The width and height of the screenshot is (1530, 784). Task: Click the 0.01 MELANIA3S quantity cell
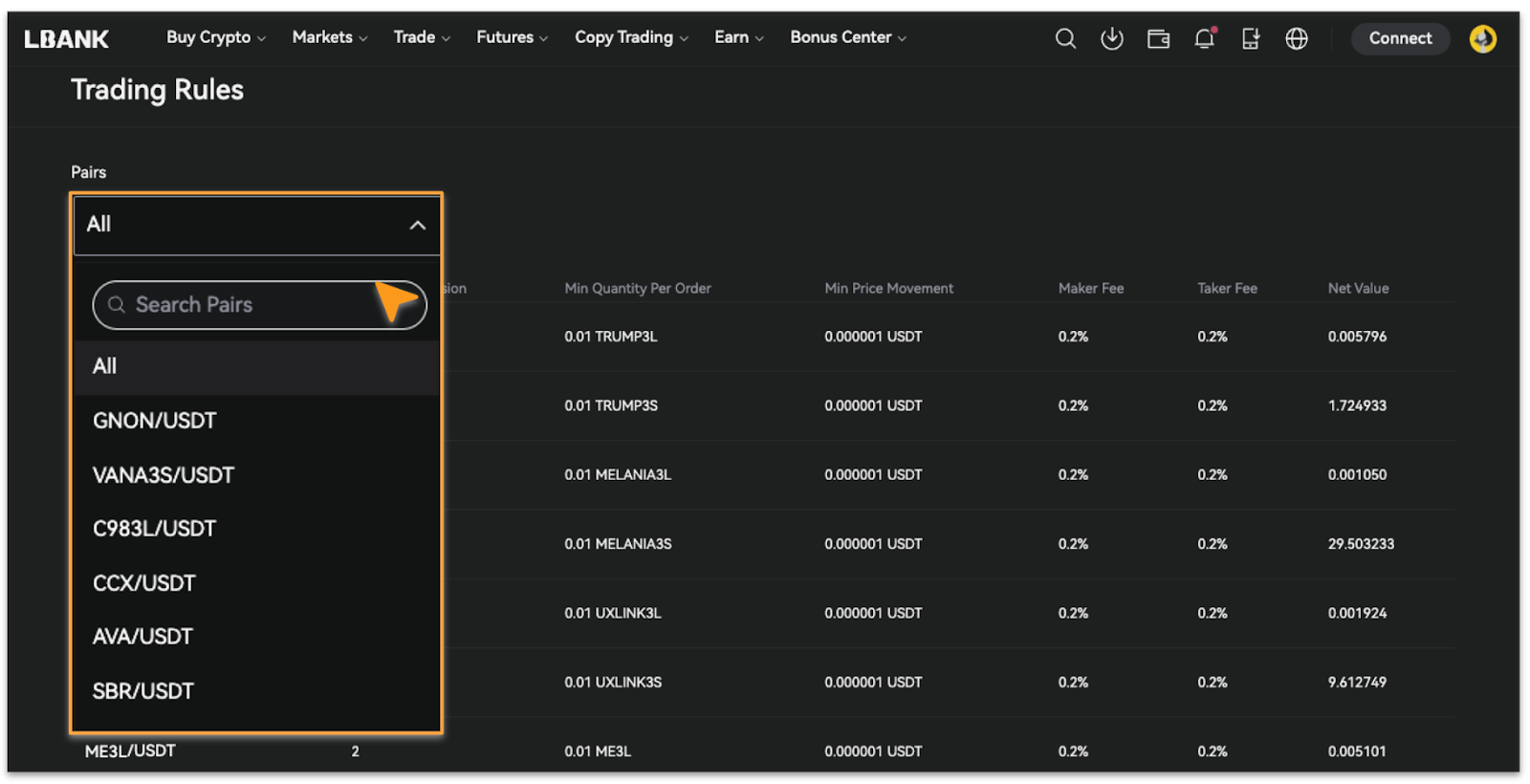pyautogui.click(x=618, y=544)
